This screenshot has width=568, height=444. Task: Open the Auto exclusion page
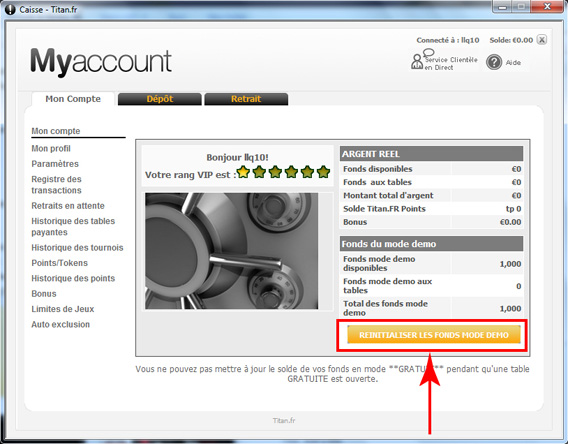[x=60, y=324]
